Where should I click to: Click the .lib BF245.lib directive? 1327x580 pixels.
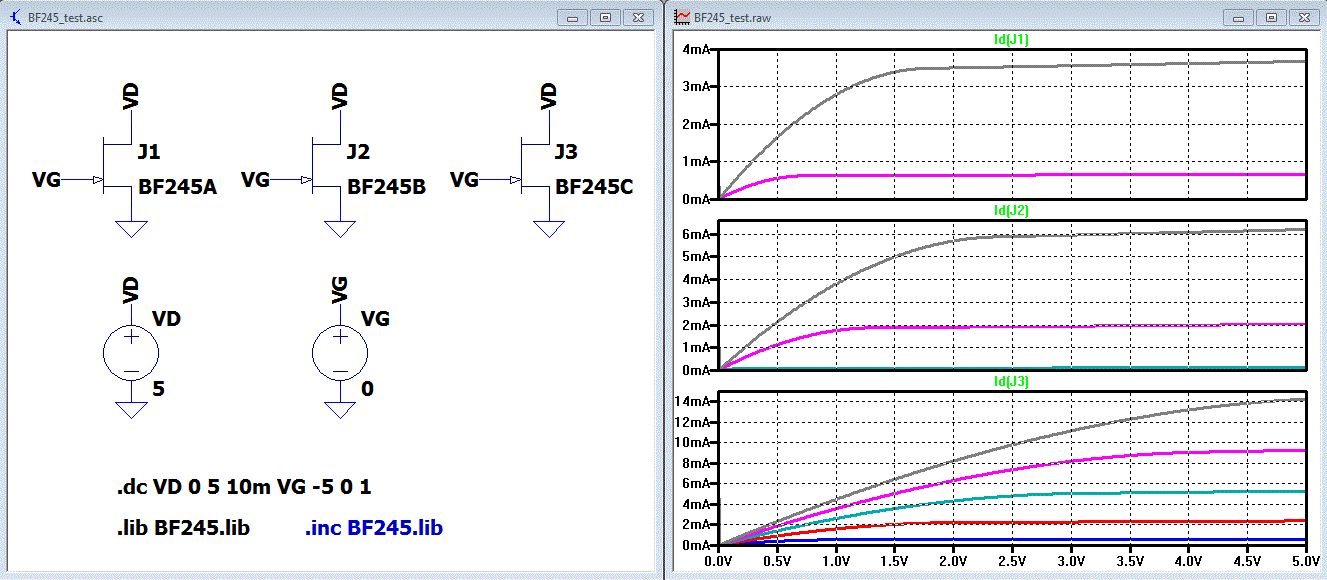coord(183,528)
